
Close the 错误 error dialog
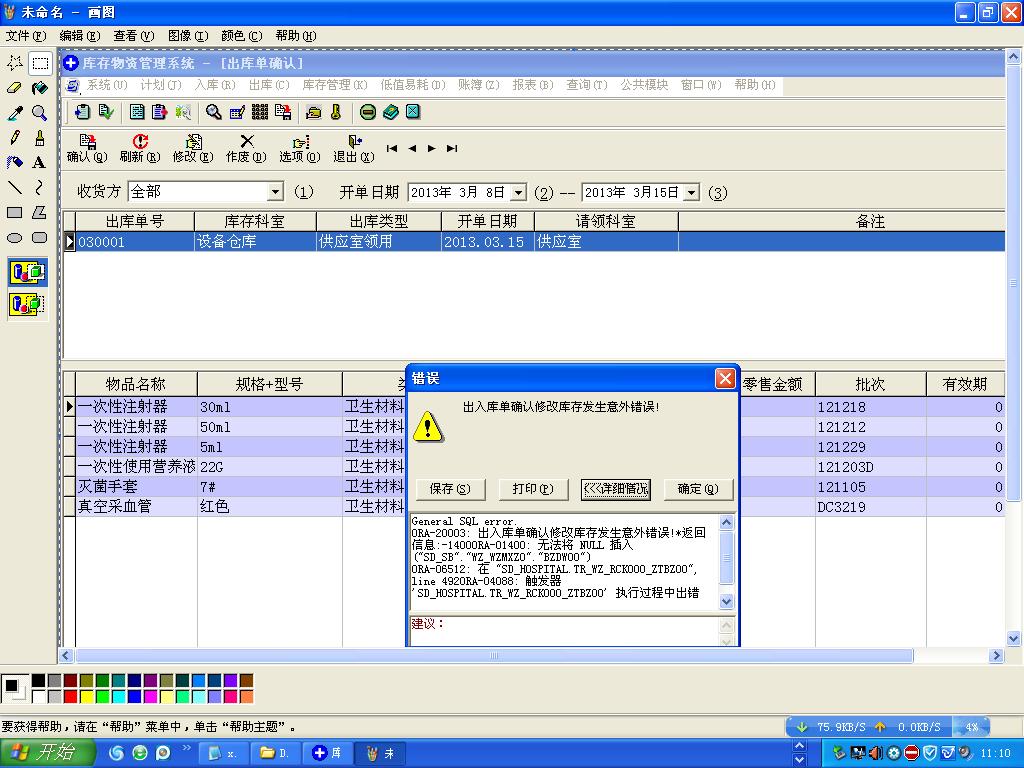[x=725, y=379]
